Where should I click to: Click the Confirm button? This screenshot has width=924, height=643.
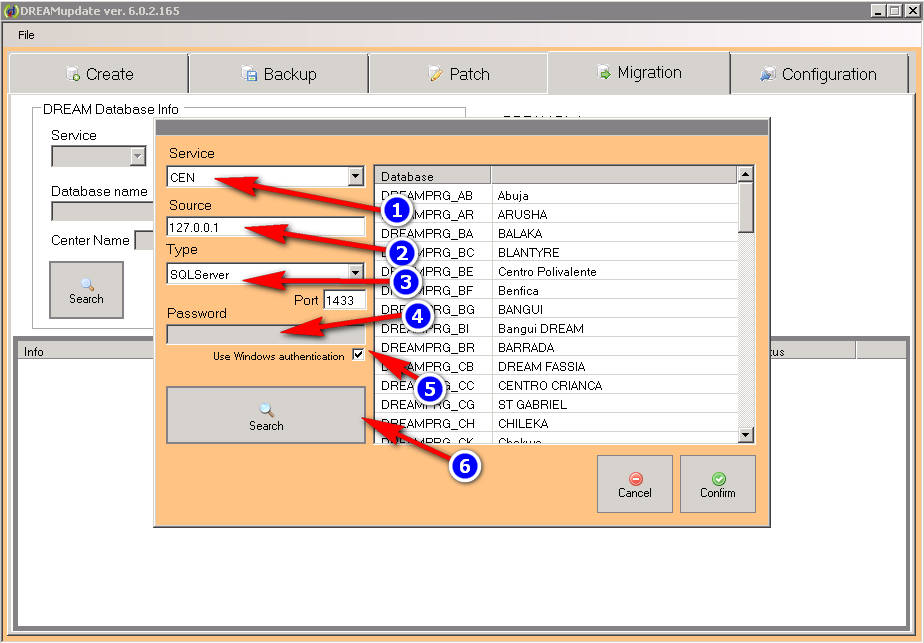[x=718, y=484]
